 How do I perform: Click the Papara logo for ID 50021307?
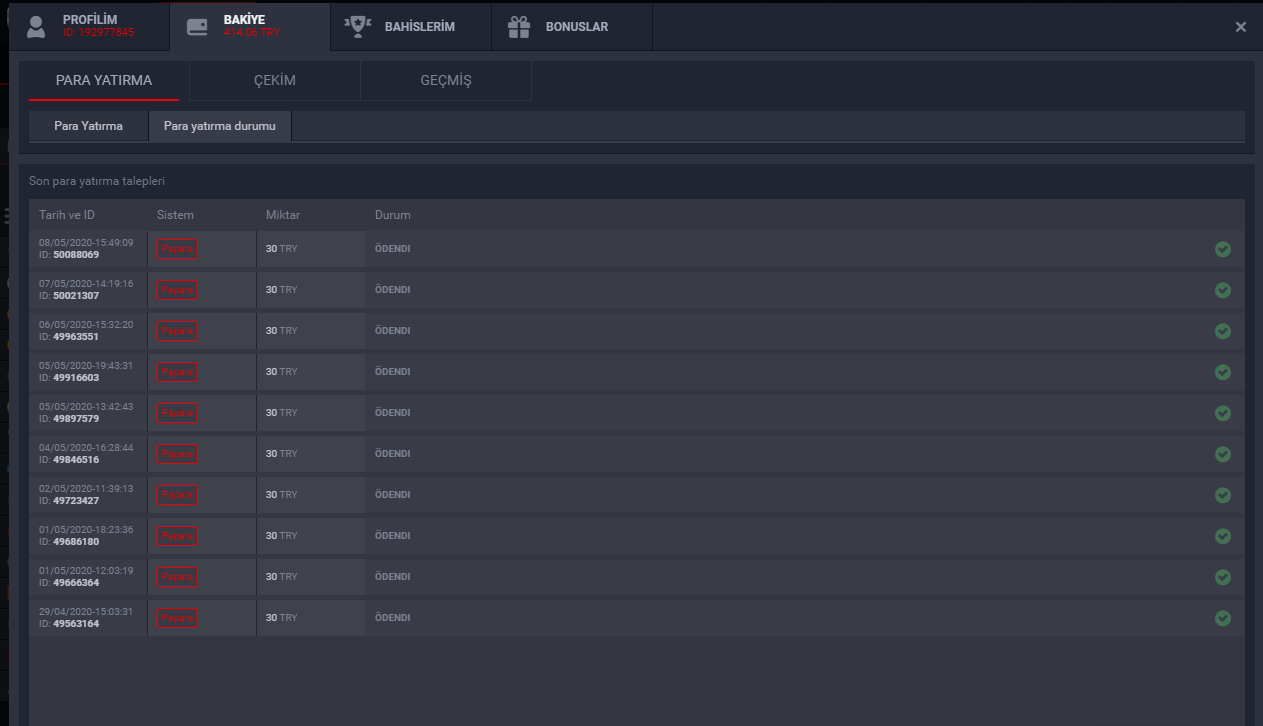click(177, 290)
